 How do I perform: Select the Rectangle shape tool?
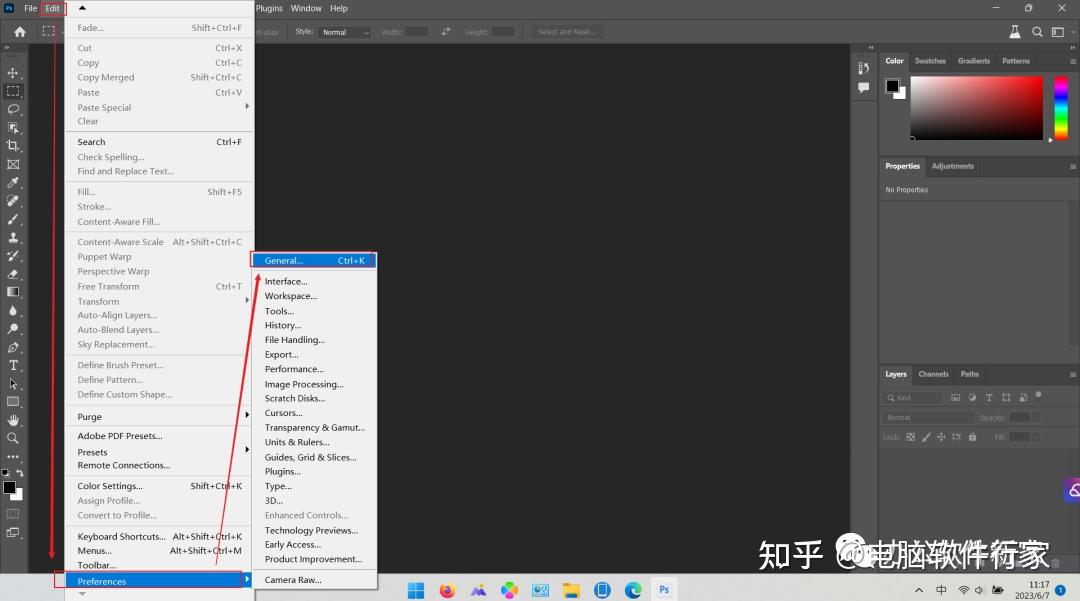coord(13,401)
